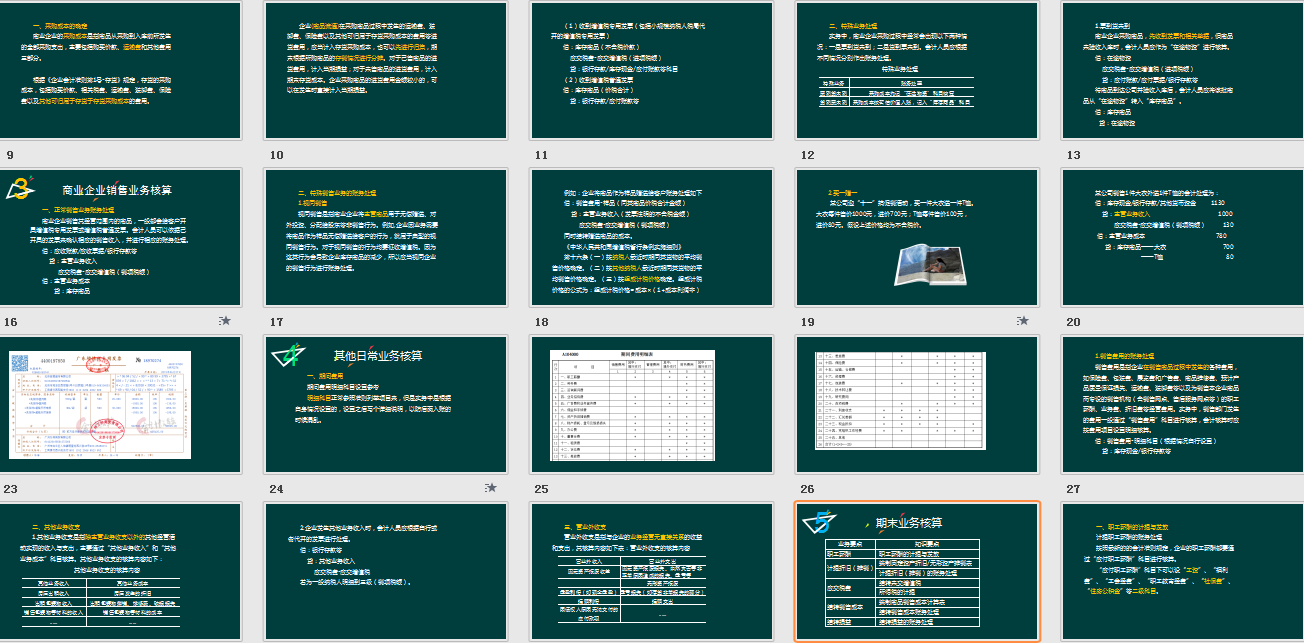1304x643 pixels.
Task: Click the animation star icon under slide 25
Action: point(491,488)
